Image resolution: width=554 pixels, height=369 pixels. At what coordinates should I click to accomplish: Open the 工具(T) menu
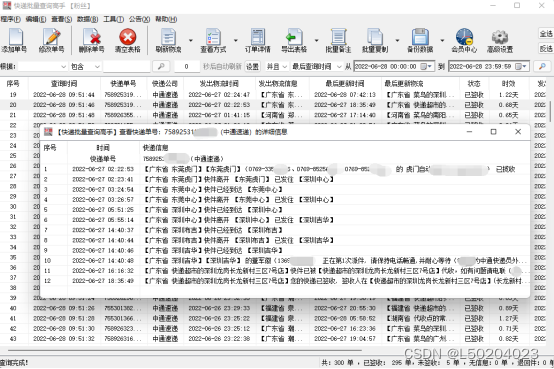pyautogui.click(x=113, y=19)
